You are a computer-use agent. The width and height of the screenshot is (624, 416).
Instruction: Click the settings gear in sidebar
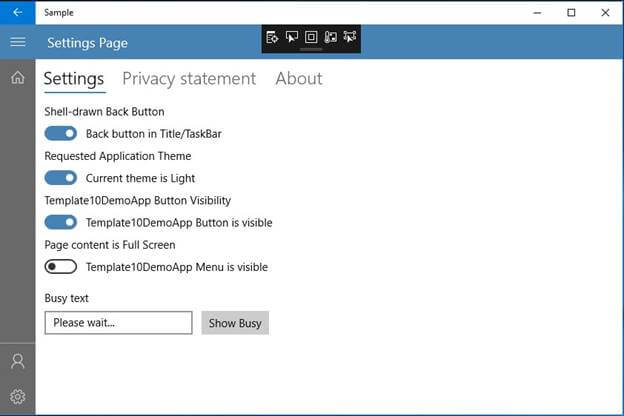coord(18,396)
